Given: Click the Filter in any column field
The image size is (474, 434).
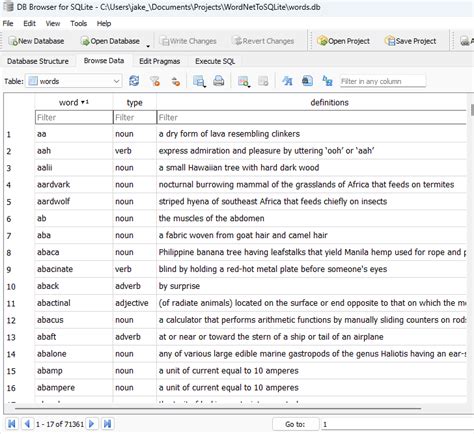Looking at the screenshot, I should 383,81.
